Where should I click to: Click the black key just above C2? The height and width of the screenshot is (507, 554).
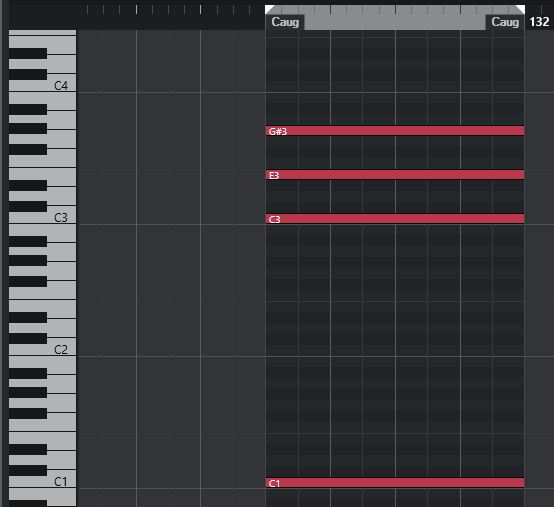point(28,338)
